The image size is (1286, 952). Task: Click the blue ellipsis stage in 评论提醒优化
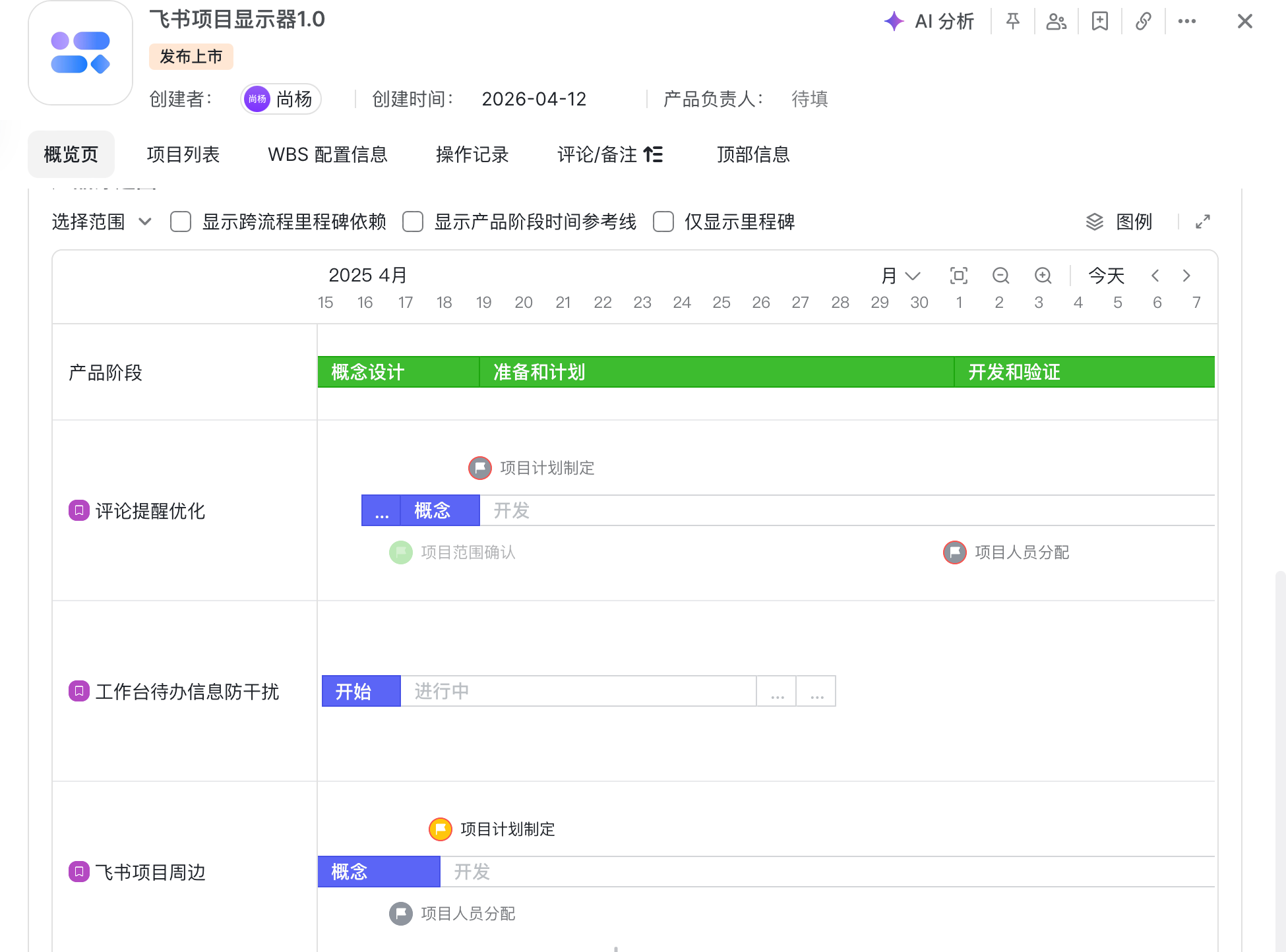pyautogui.click(x=381, y=510)
